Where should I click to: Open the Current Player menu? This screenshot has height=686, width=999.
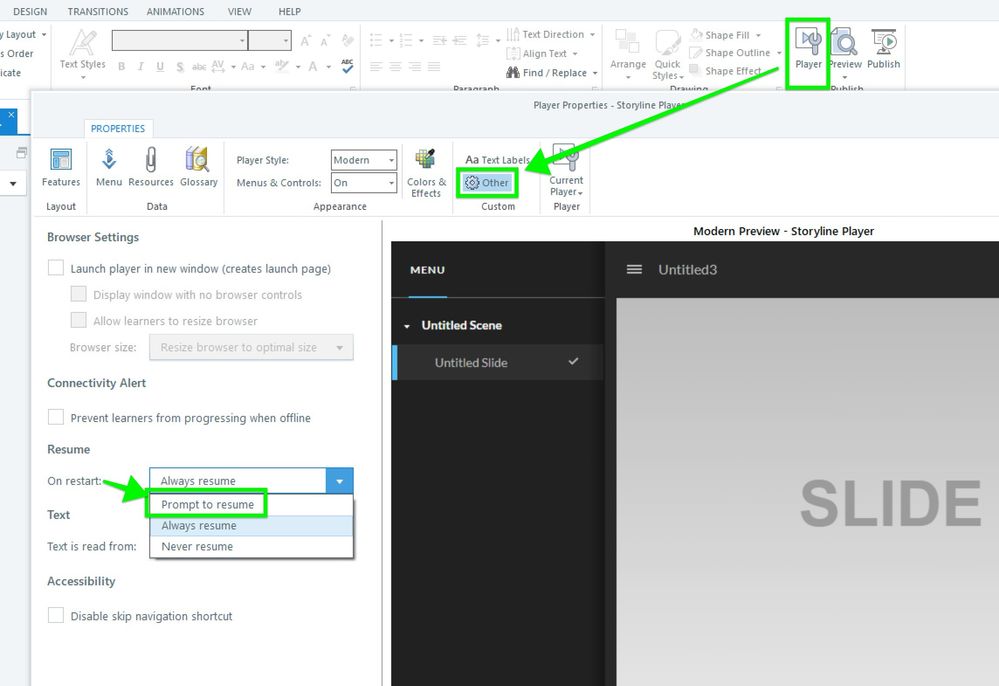(x=566, y=171)
